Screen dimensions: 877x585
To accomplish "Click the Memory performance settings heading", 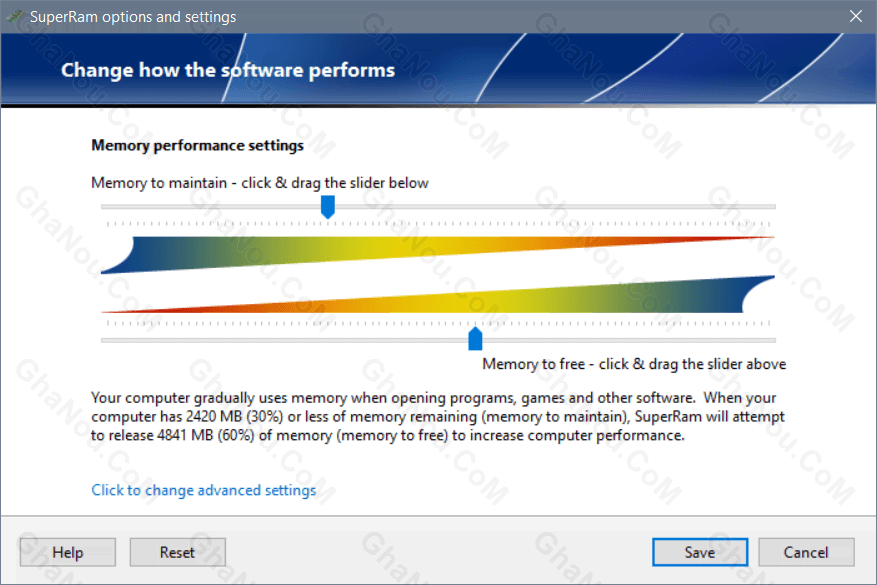I will tap(197, 145).
